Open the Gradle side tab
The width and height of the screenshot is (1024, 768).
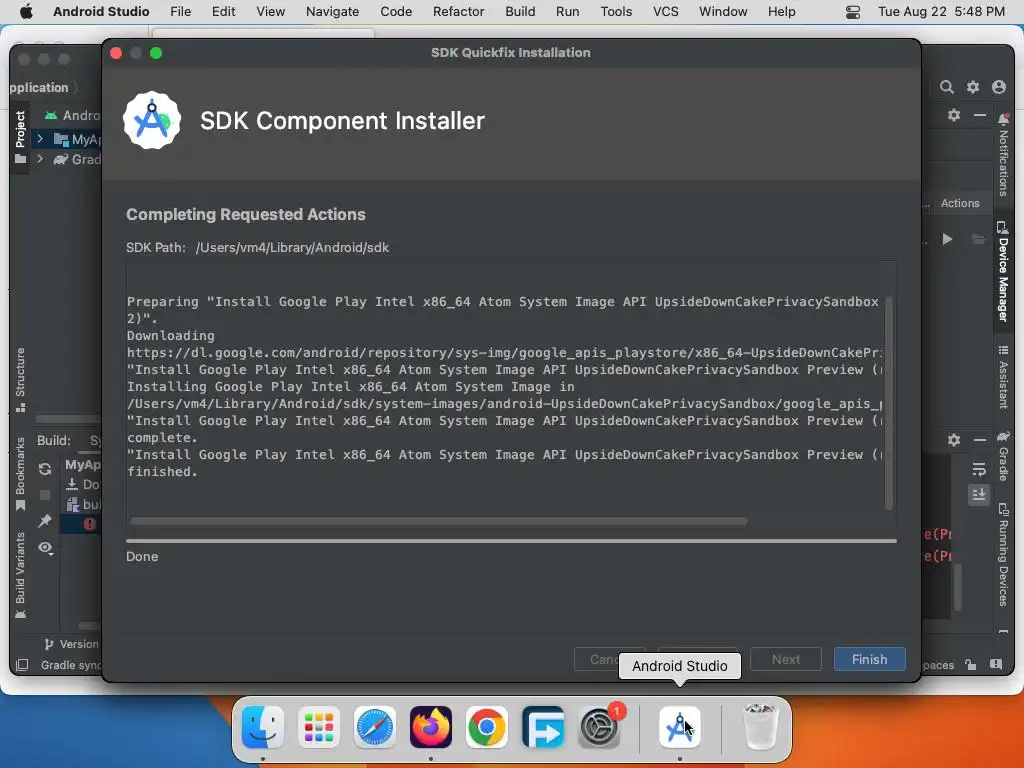point(1003,455)
